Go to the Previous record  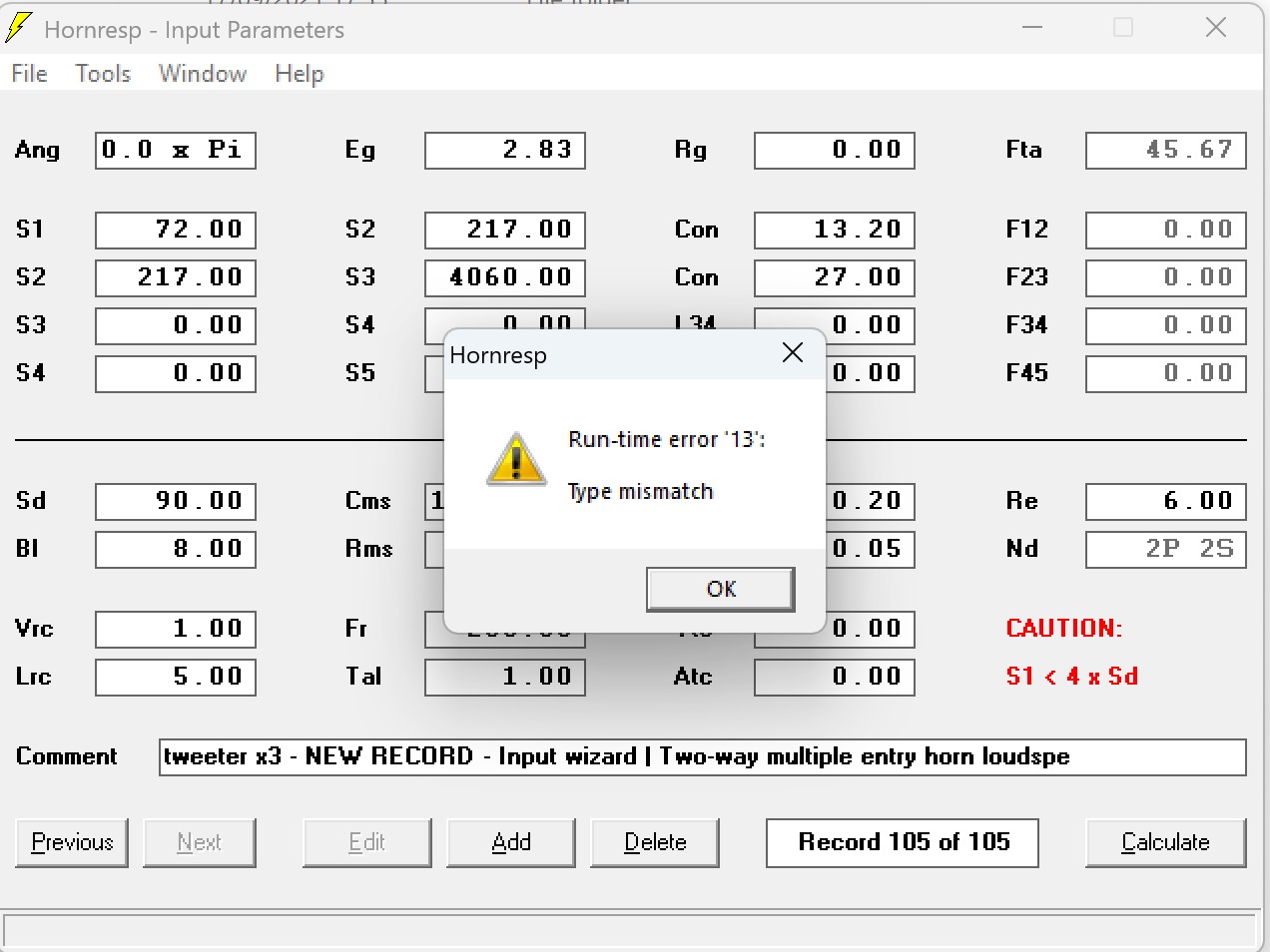72,842
